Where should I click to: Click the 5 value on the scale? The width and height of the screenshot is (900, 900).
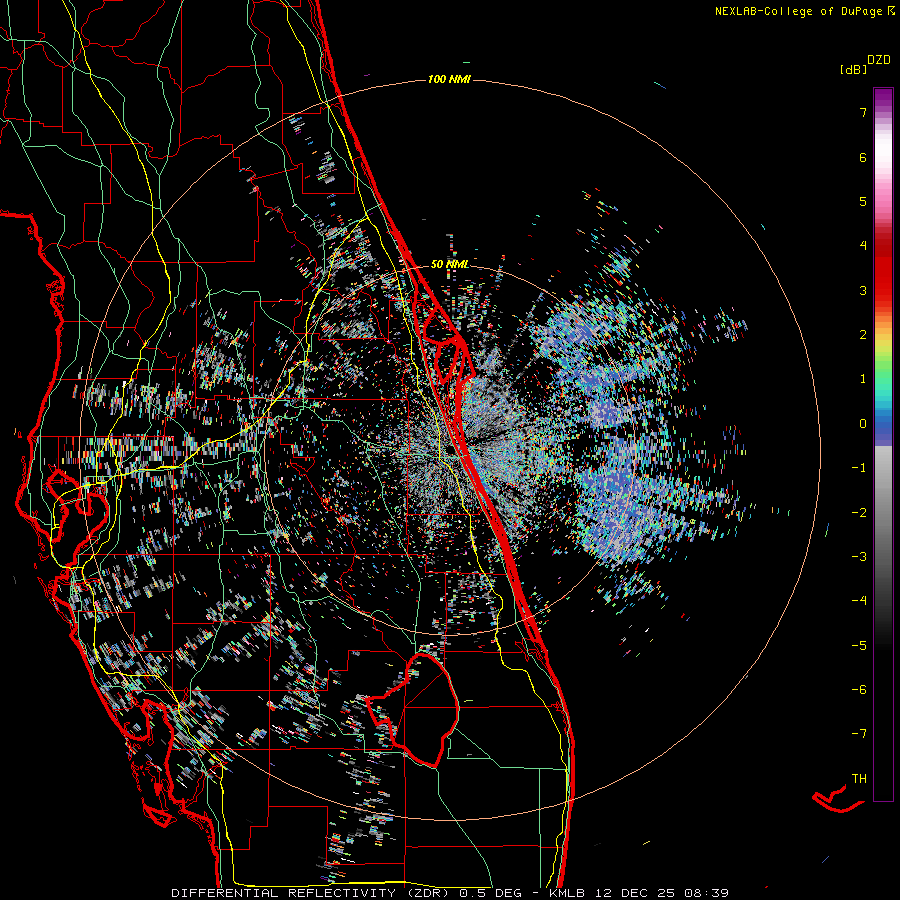click(x=863, y=201)
